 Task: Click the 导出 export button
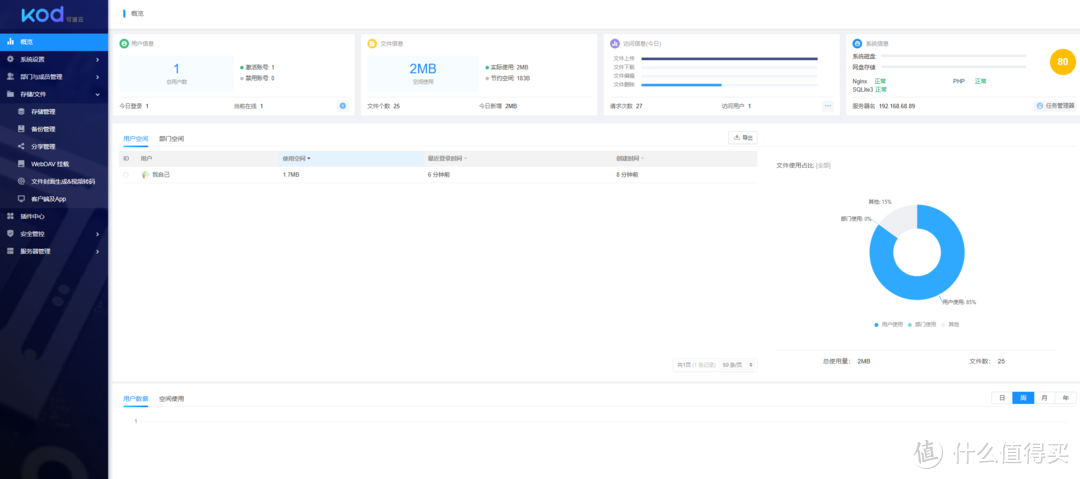click(743, 137)
